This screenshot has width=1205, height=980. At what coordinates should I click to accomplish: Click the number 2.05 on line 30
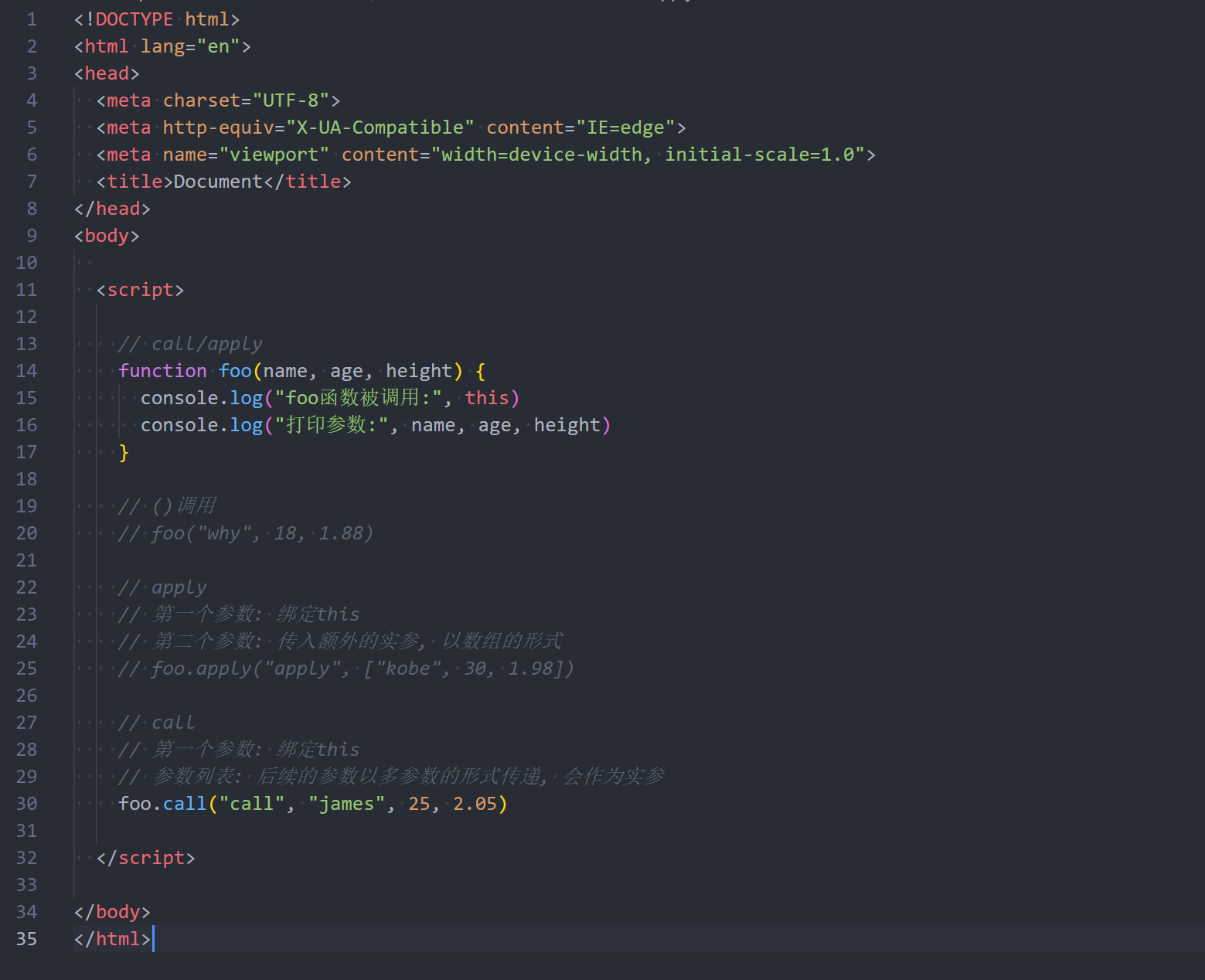point(475,804)
